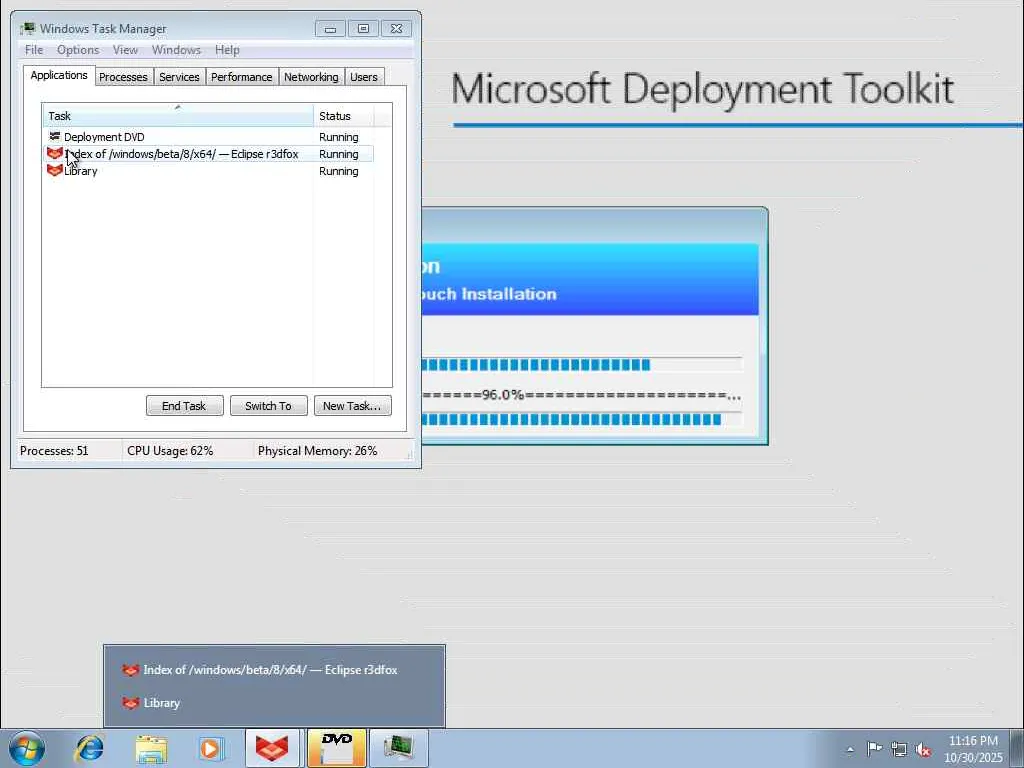Screen dimensions: 1024x768
Task: Switch to the Networking tab
Action: [x=312, y=77]
